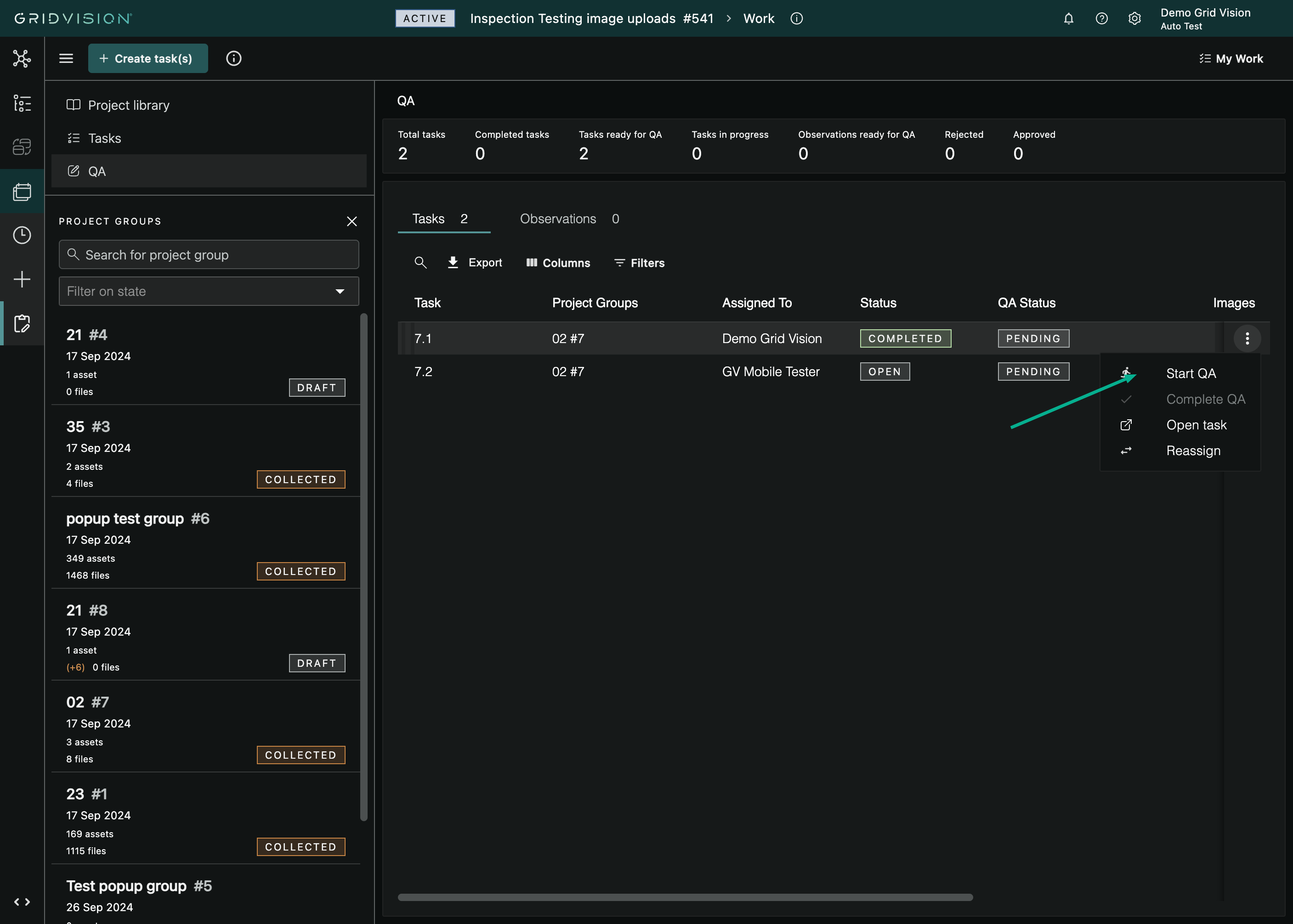The height and width of the screenshot is (924, 1293).
Task: Switch to the Observations tab
Action: [570, 219]
